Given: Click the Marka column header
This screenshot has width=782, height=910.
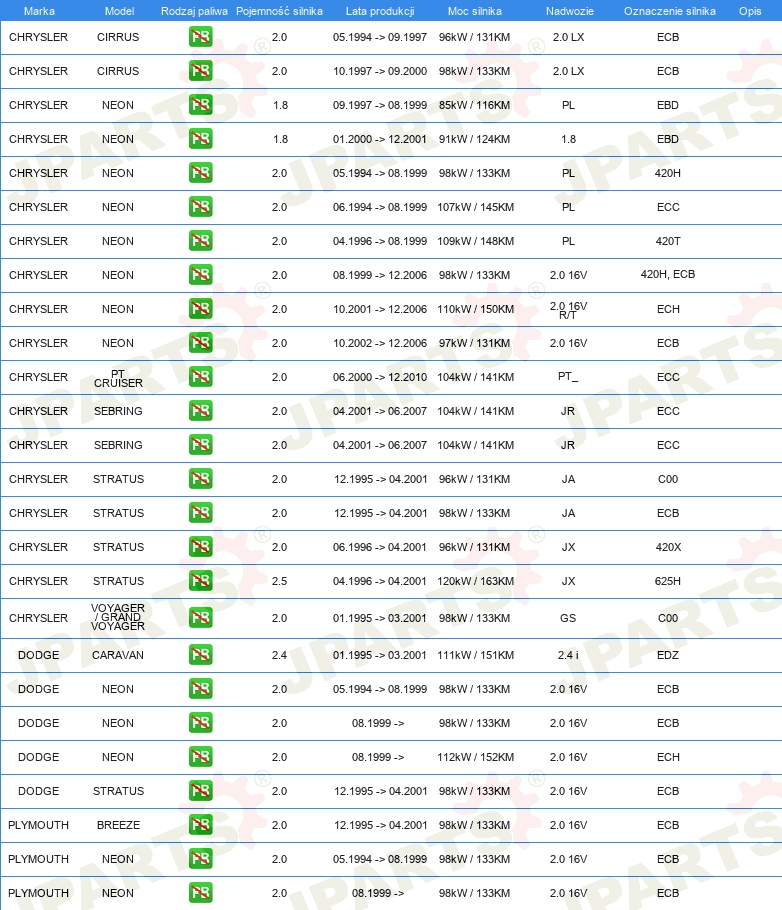Looking at the screenshot, I should (x=39, y=11).
